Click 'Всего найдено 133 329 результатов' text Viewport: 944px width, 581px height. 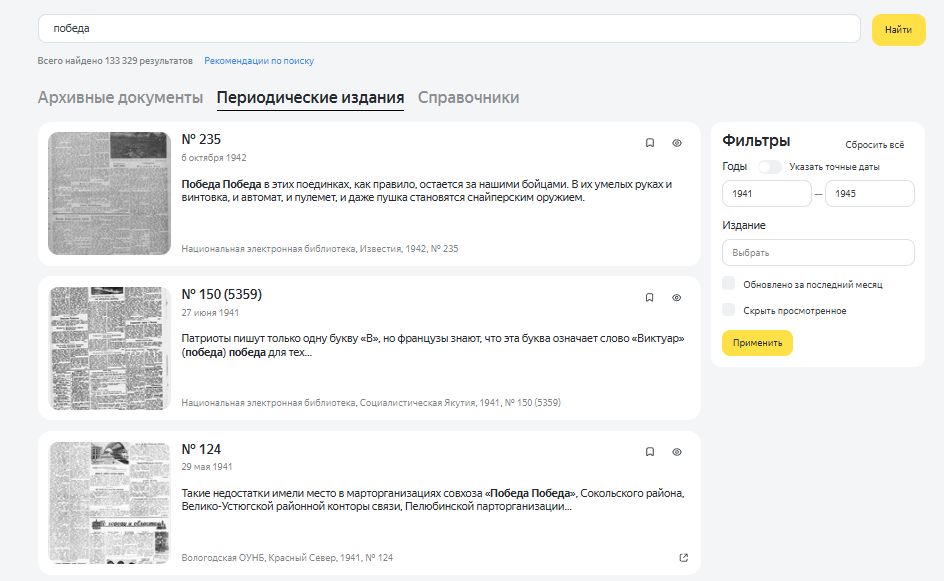tap(115, 61)
